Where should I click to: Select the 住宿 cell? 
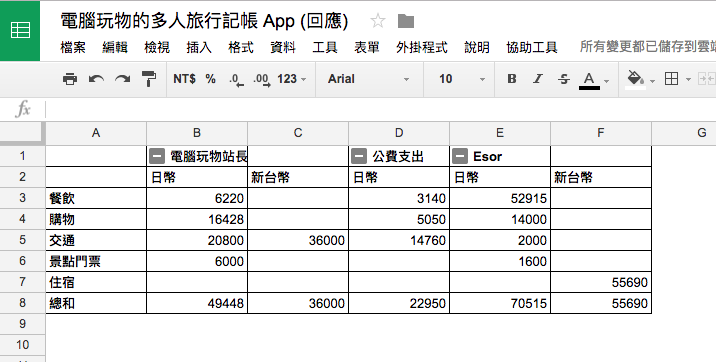[96, 282]
